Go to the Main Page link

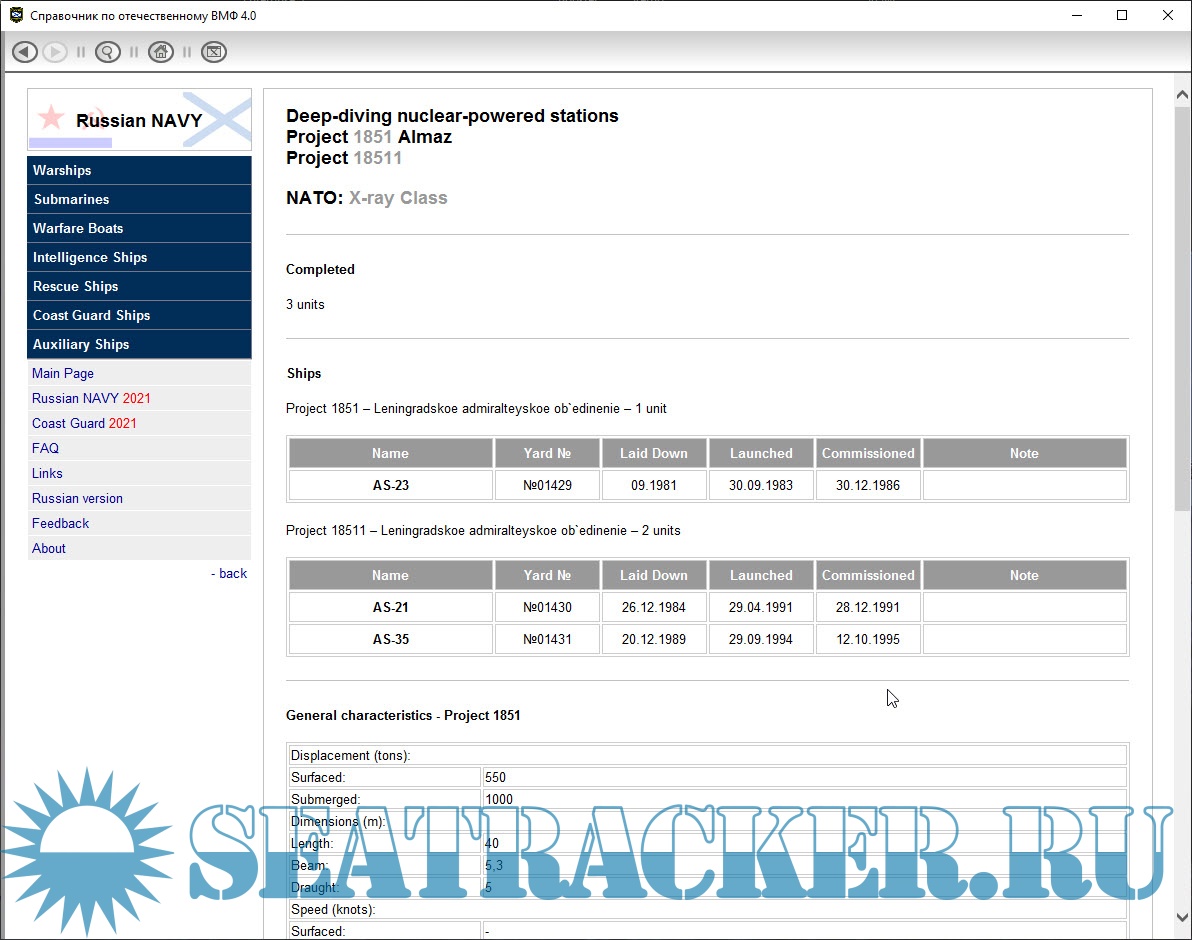point(63,373)
